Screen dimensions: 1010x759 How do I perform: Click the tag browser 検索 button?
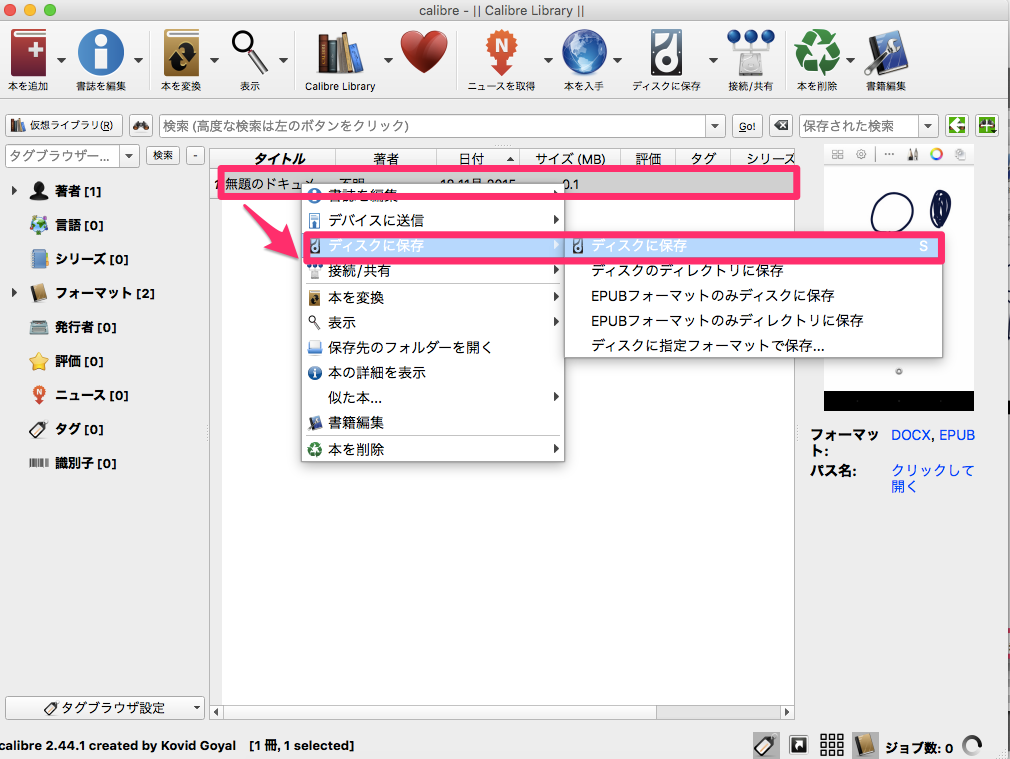pyautogui.click(x=163, y=155)
